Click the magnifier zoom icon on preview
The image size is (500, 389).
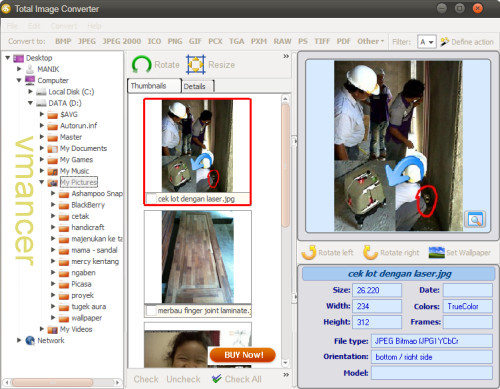[x=475, y=219]
